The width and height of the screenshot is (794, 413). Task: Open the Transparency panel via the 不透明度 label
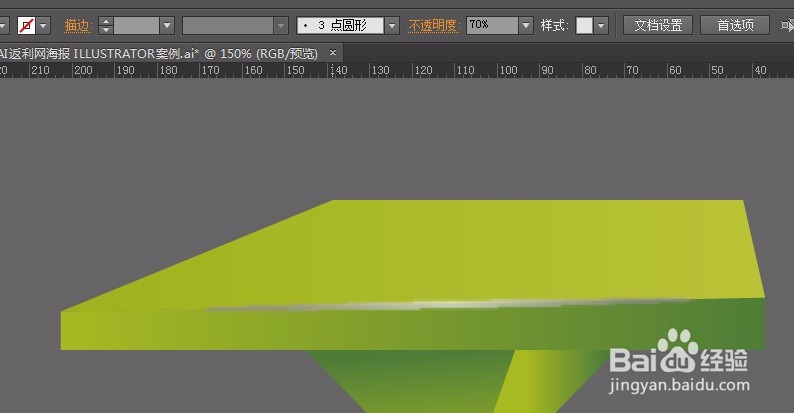[x=433, y=25]
